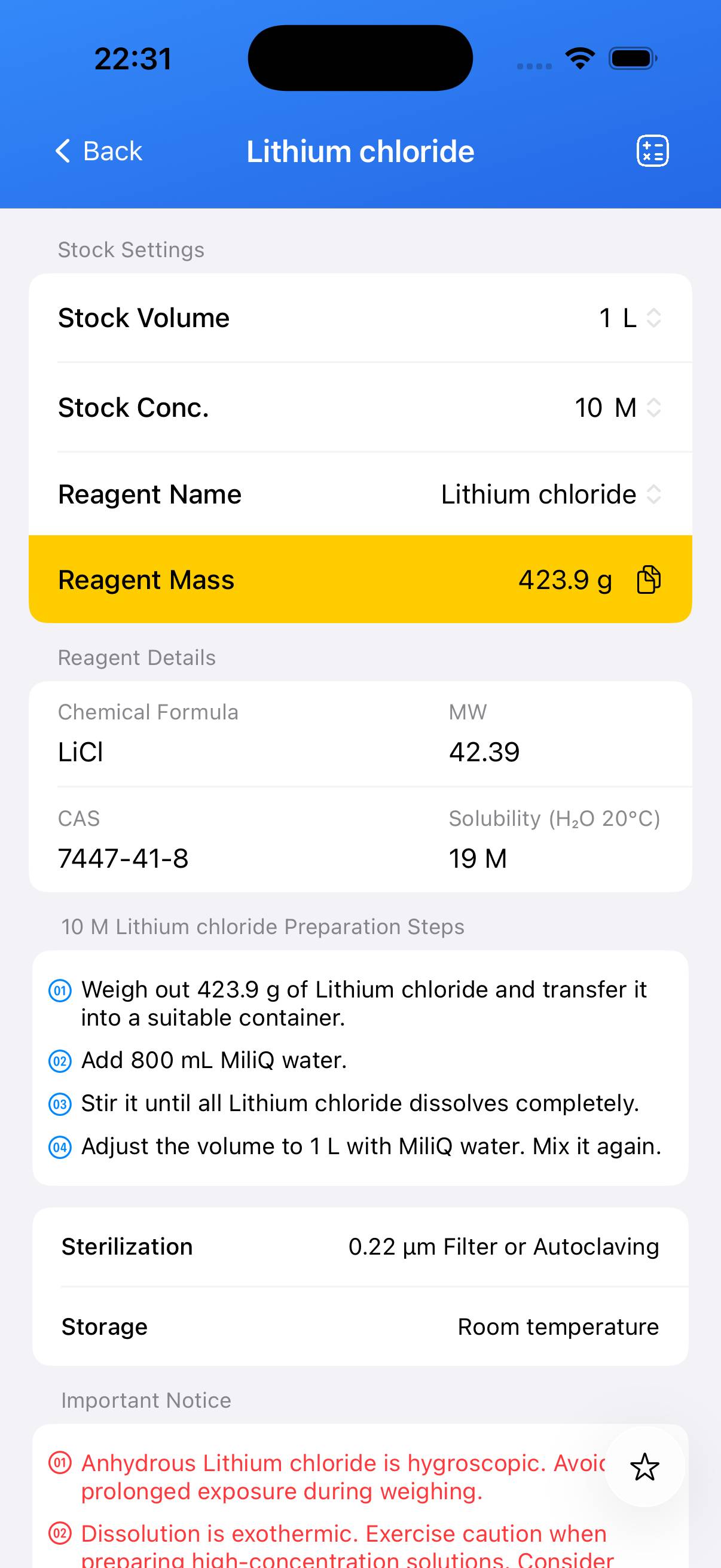Tap the Wi-Fi status icon
721x1568 pixels.
coord(580,59)
